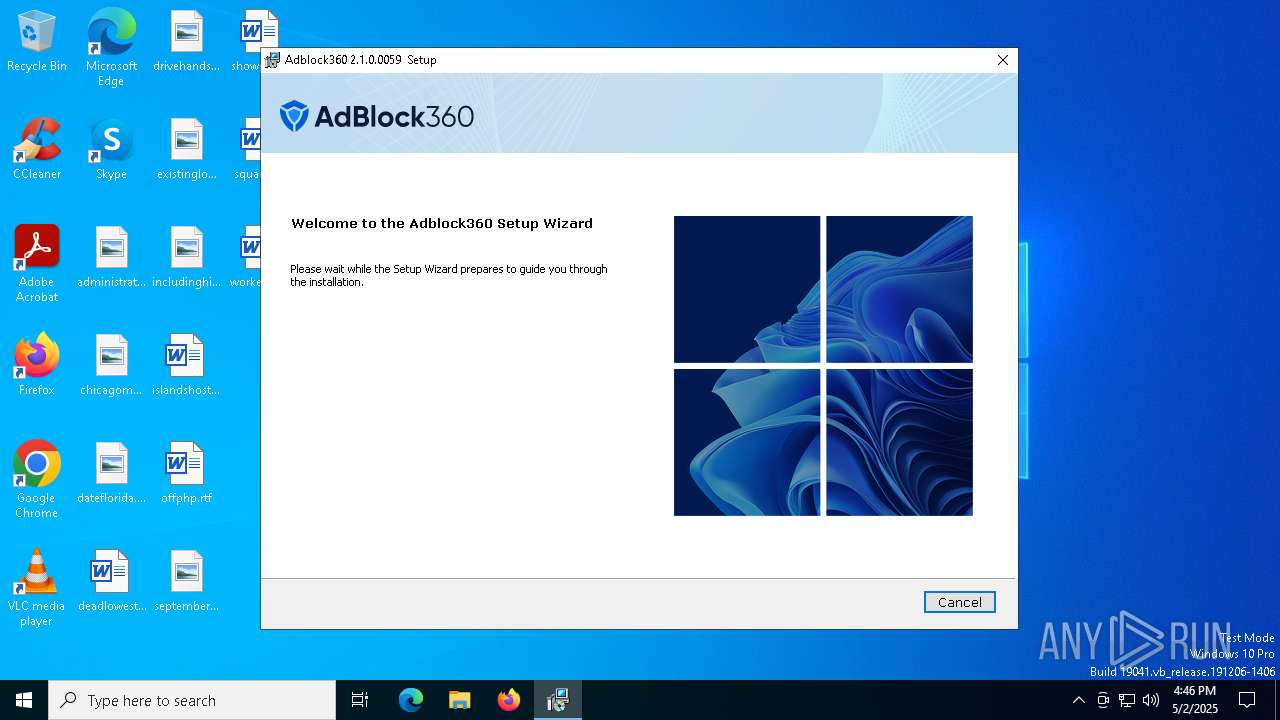Screen dimensions: 1280x720
Task: Open Skype desktop shortcut
Action: point(111,150)
